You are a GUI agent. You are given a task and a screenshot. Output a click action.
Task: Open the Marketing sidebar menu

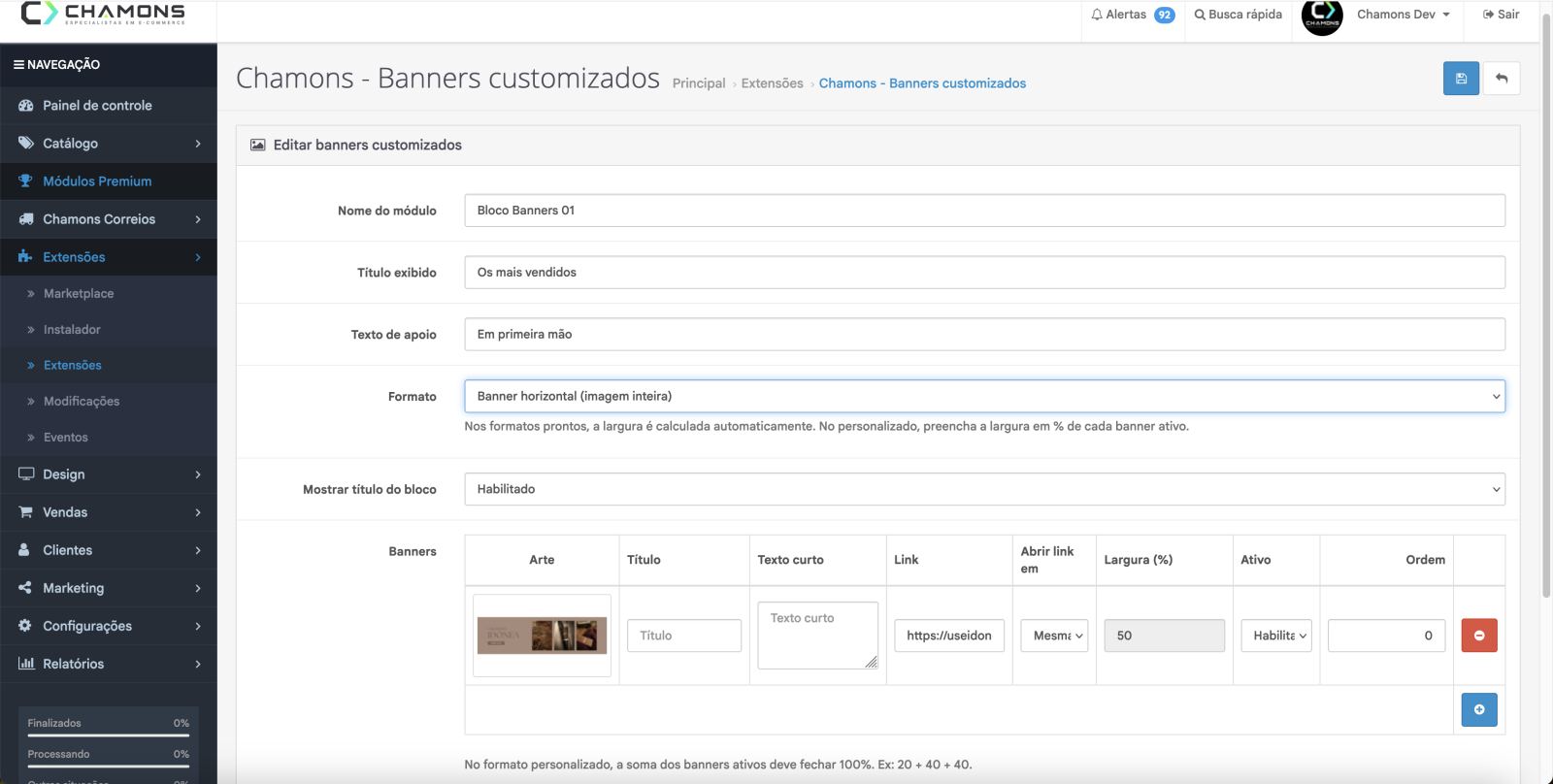point(109,588)
